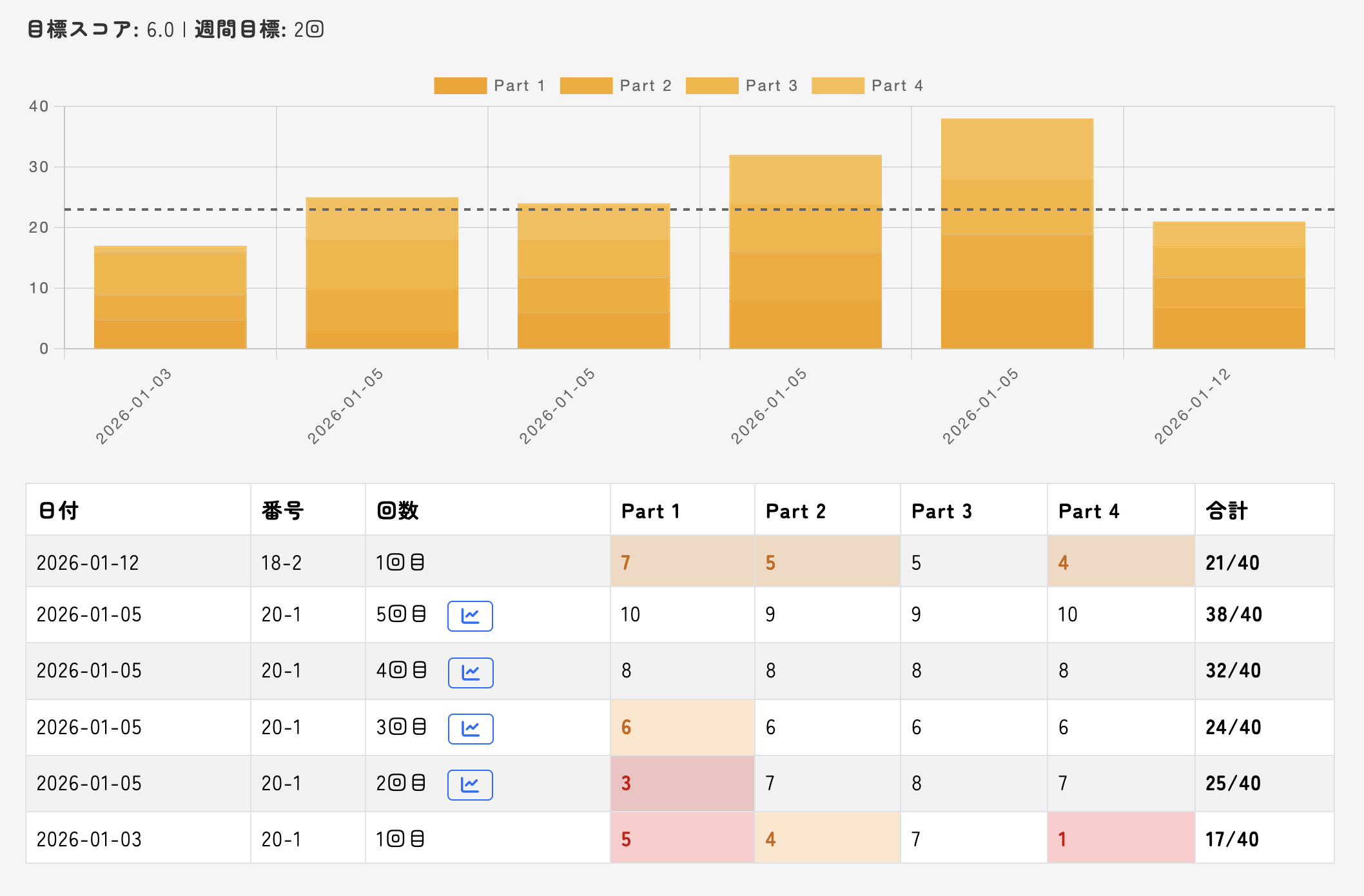
Task: Click the 38/40 total score cell
Action: click(x=1233, y=614)
